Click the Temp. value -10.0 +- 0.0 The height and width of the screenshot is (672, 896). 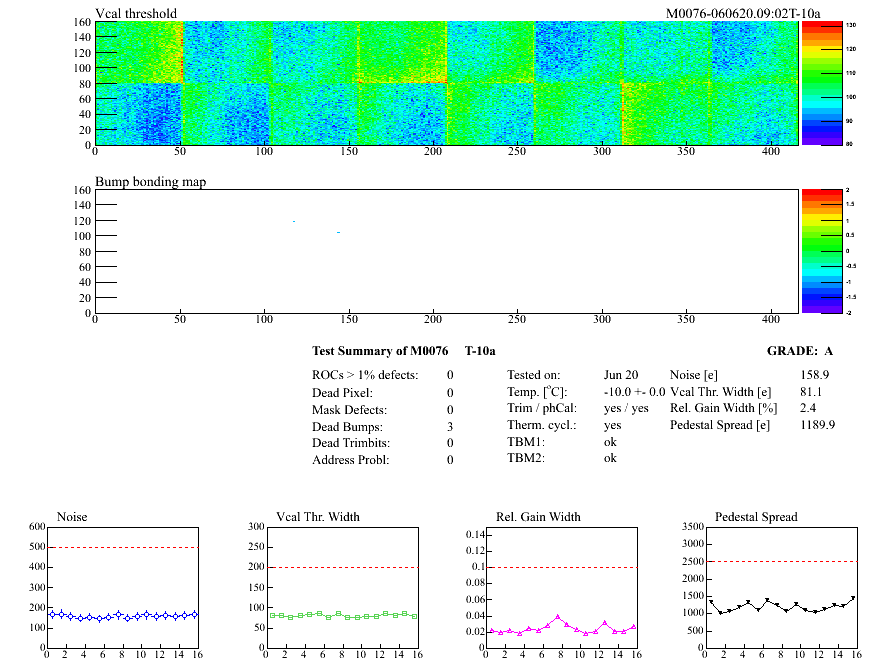tap(634, 392)
